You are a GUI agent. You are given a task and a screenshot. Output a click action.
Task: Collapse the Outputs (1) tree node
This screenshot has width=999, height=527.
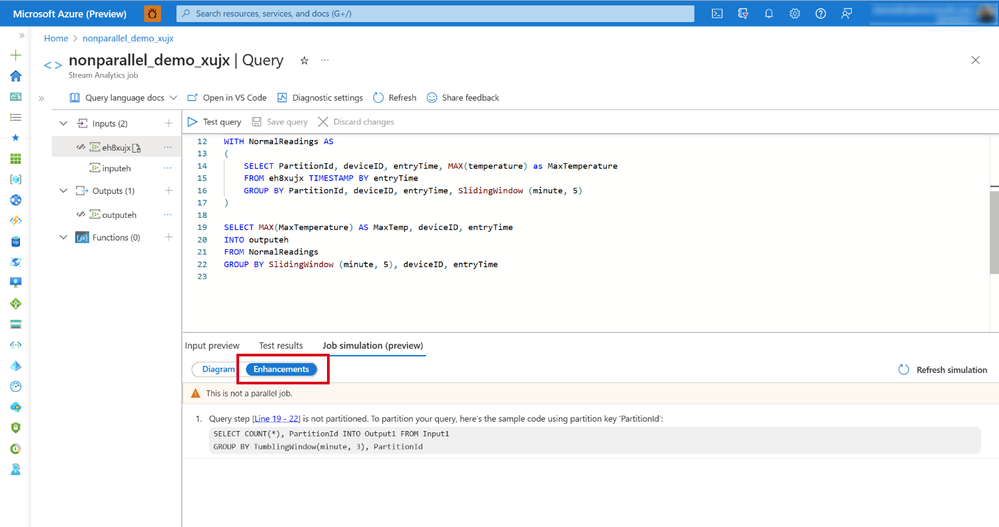click(x=63, y=191)
